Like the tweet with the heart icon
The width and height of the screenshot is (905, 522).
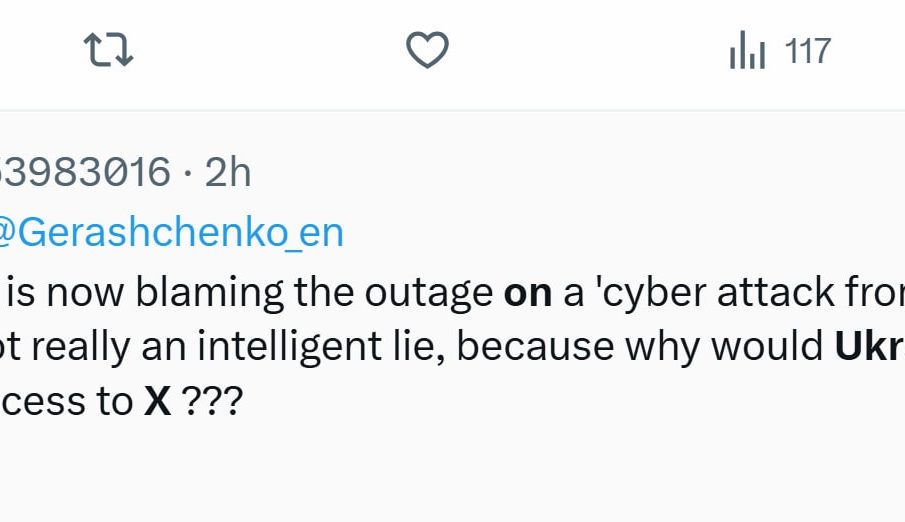point(427,50)
